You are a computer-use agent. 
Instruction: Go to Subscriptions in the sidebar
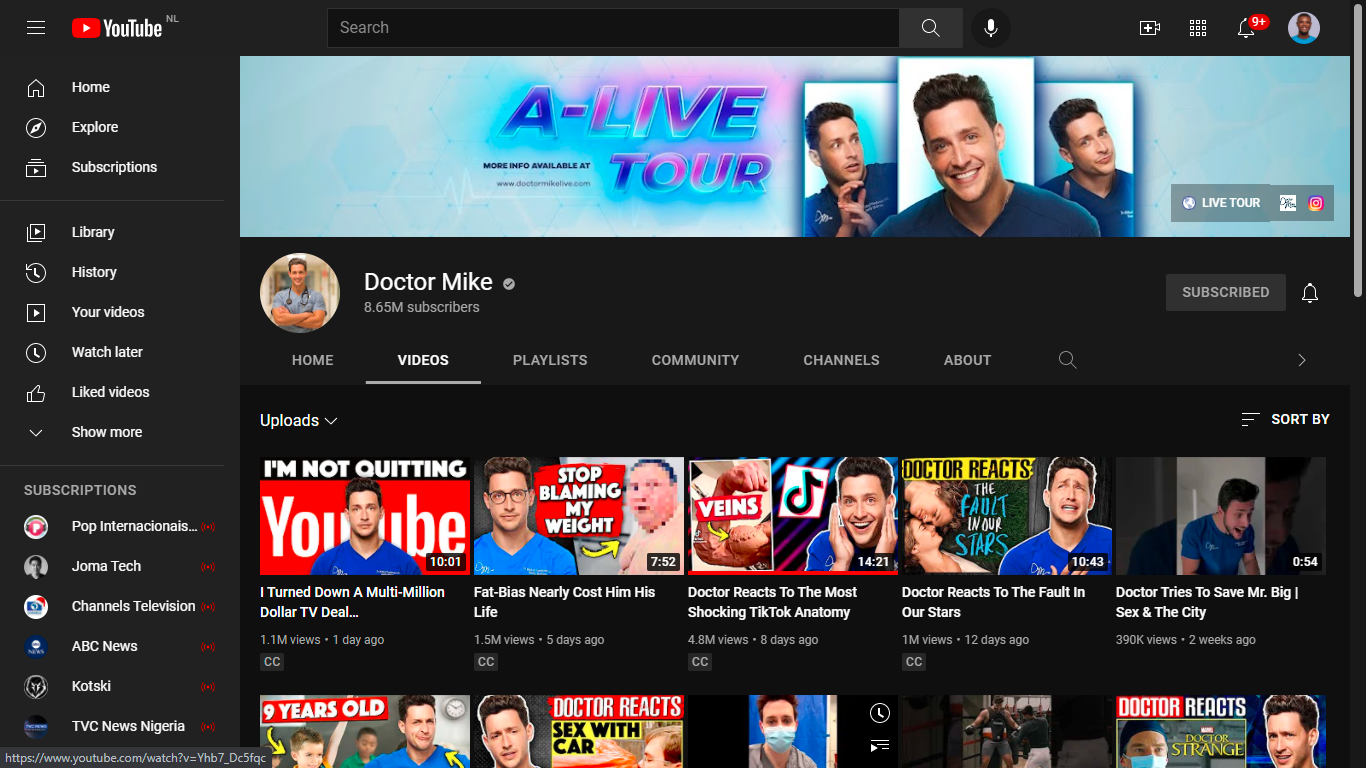(x=112, y=167)
